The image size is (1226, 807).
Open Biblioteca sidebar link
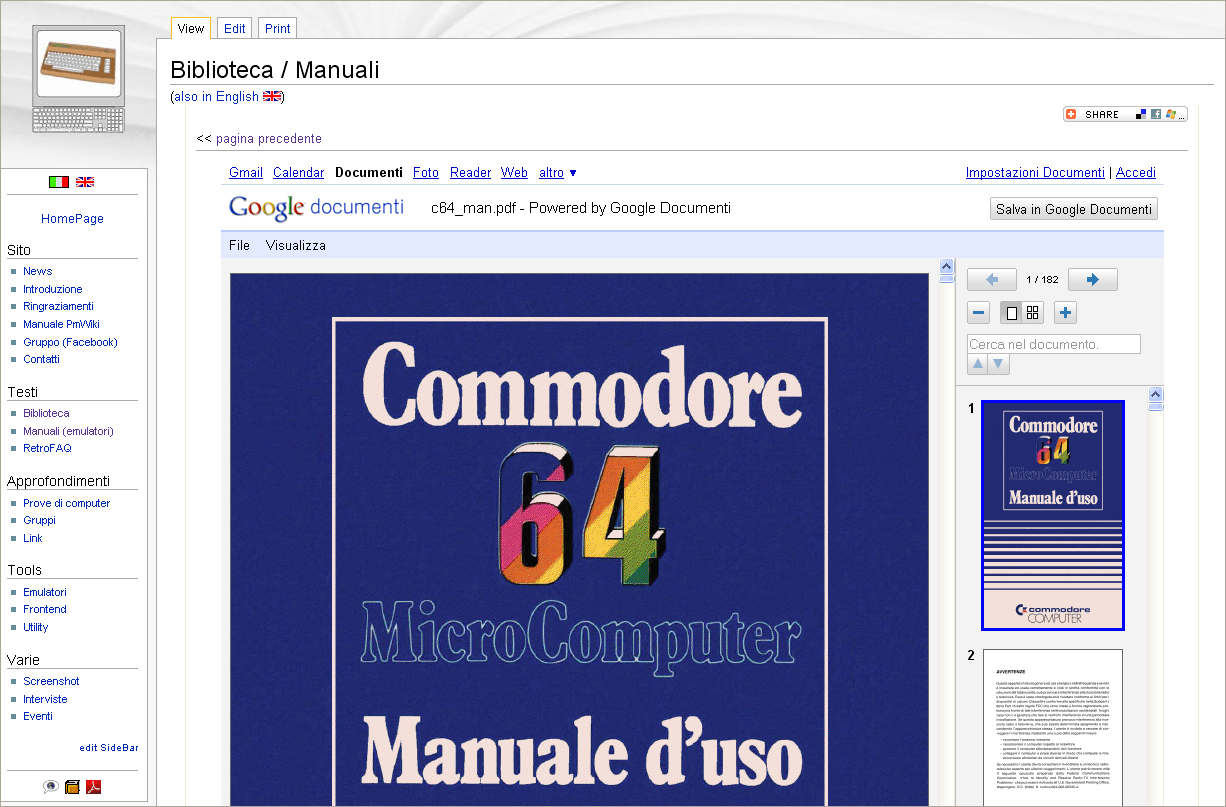[x=46, y=413]
